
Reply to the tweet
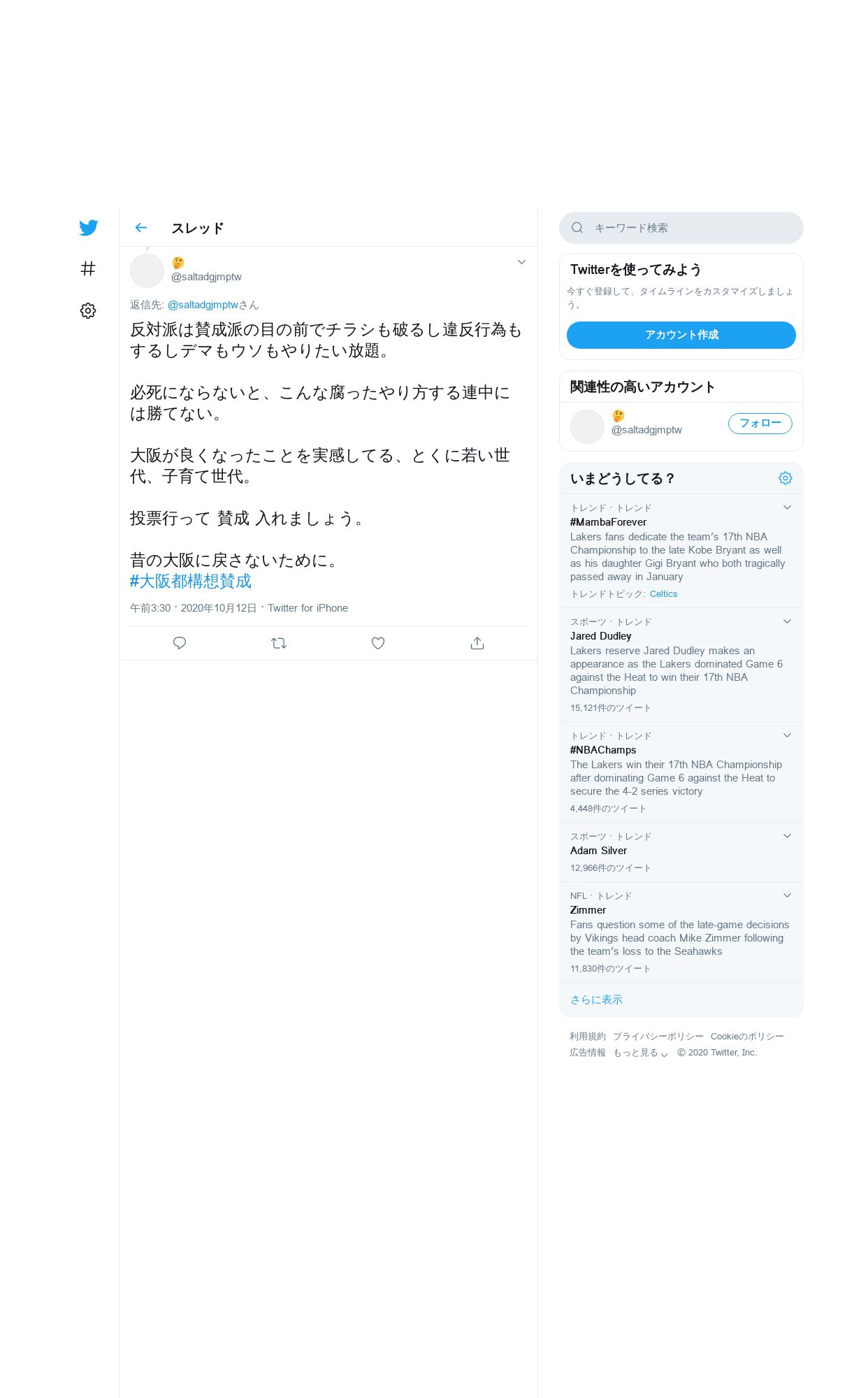[180, 643]
